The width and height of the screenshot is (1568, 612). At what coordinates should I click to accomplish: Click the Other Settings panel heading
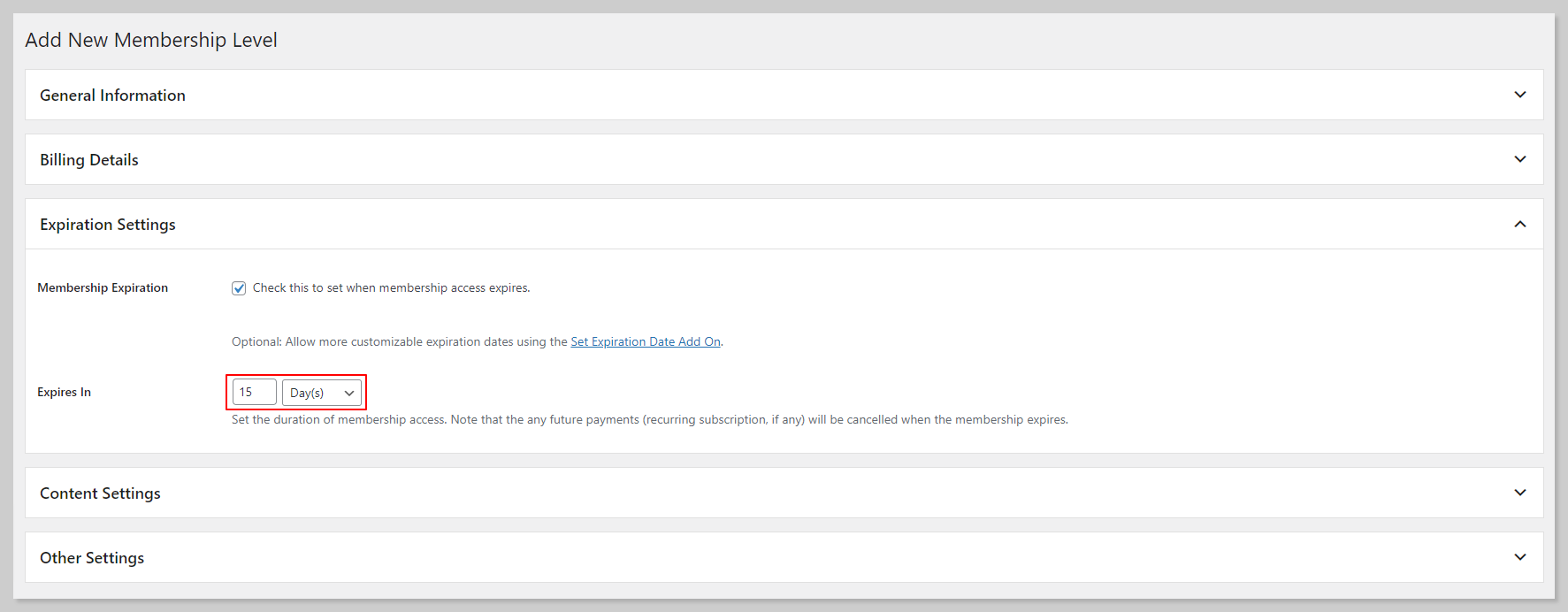click(x=92, y=558)
